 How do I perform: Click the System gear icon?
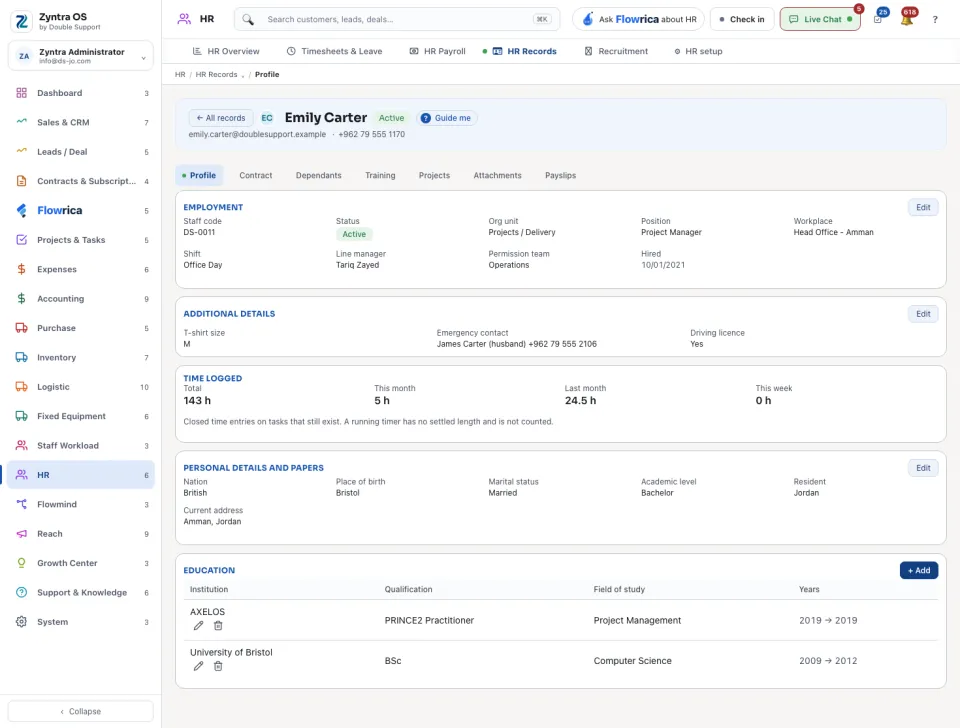(x=21, y=621)
